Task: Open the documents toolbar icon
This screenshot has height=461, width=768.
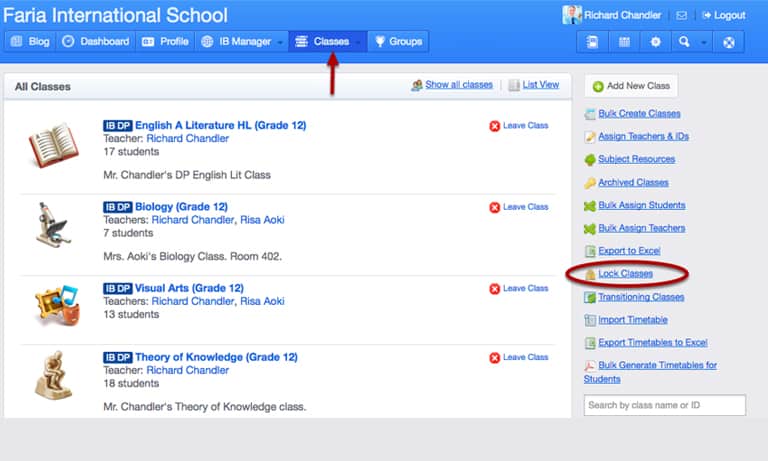Action: (x=592, y=42)
